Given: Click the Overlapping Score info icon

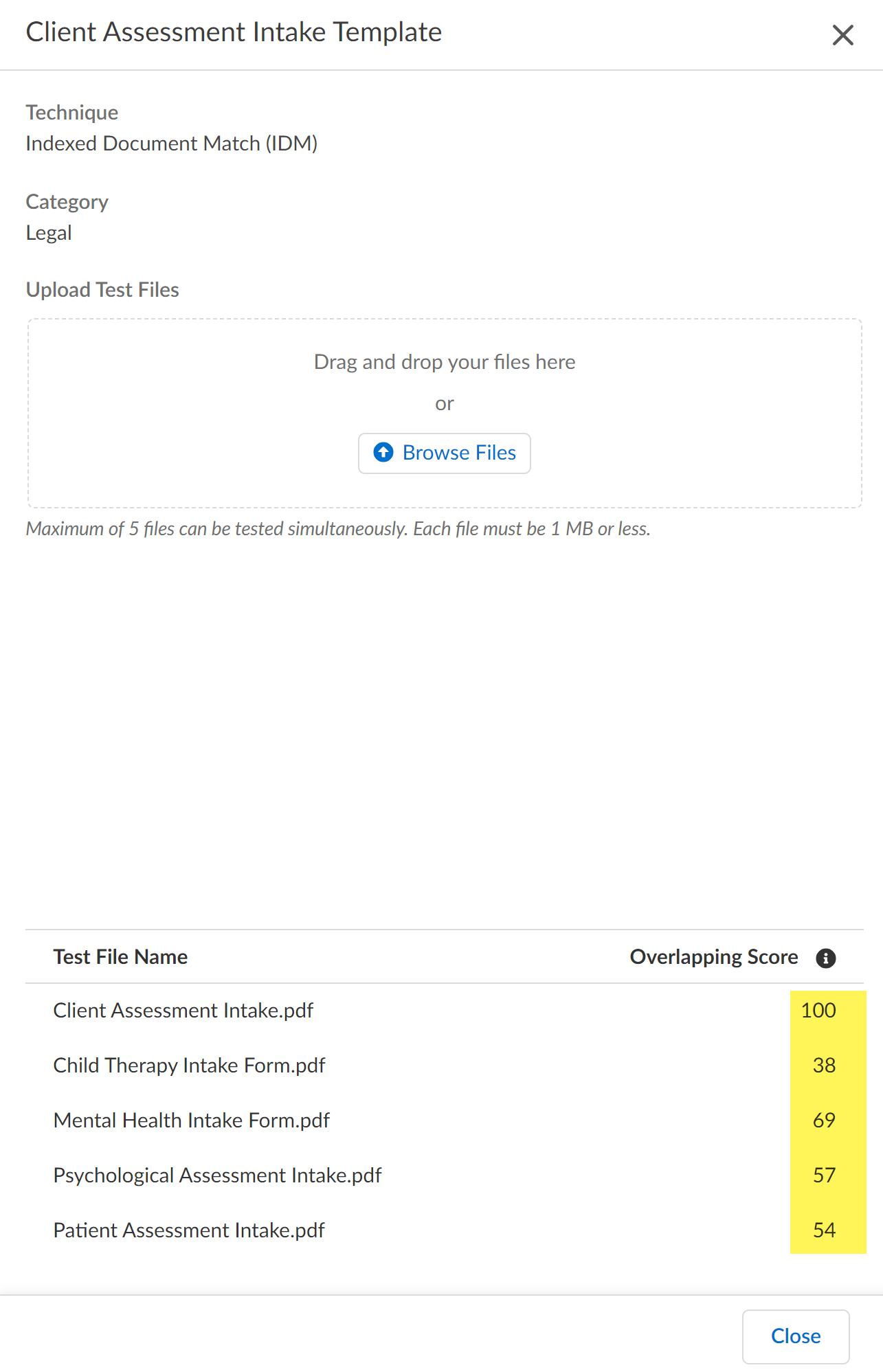Looking at the screenshot, I should (825, 958).
